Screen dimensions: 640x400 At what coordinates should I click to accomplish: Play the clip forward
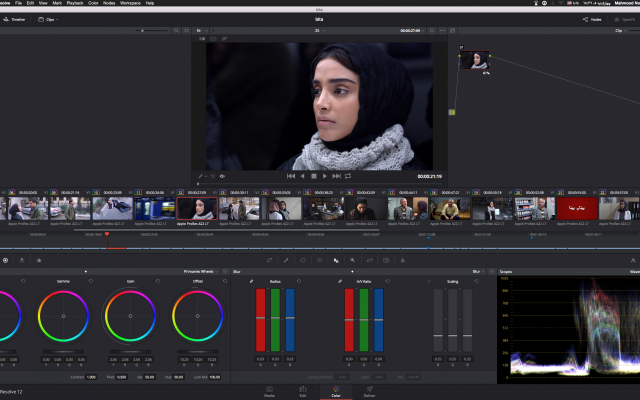pos(325,176)
